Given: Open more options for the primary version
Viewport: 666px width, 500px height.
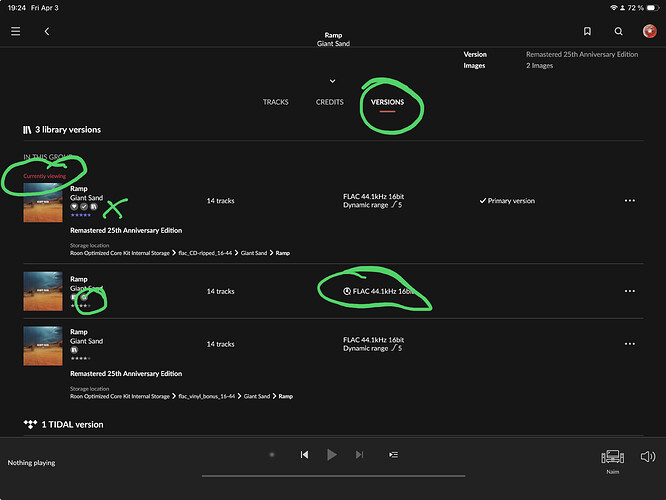Looking at the screenshot, I should click(630, 201).
